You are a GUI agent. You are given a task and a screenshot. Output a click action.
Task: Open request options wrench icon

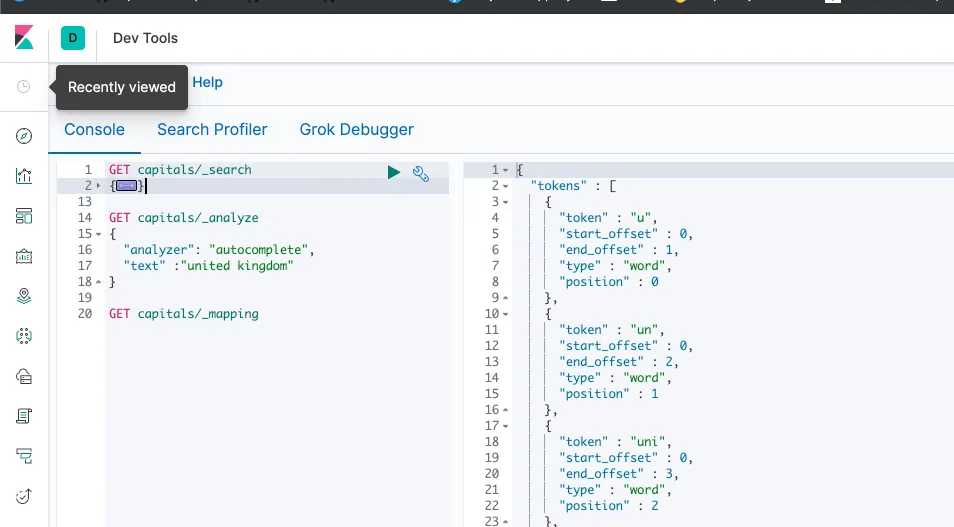click(420, 173)
